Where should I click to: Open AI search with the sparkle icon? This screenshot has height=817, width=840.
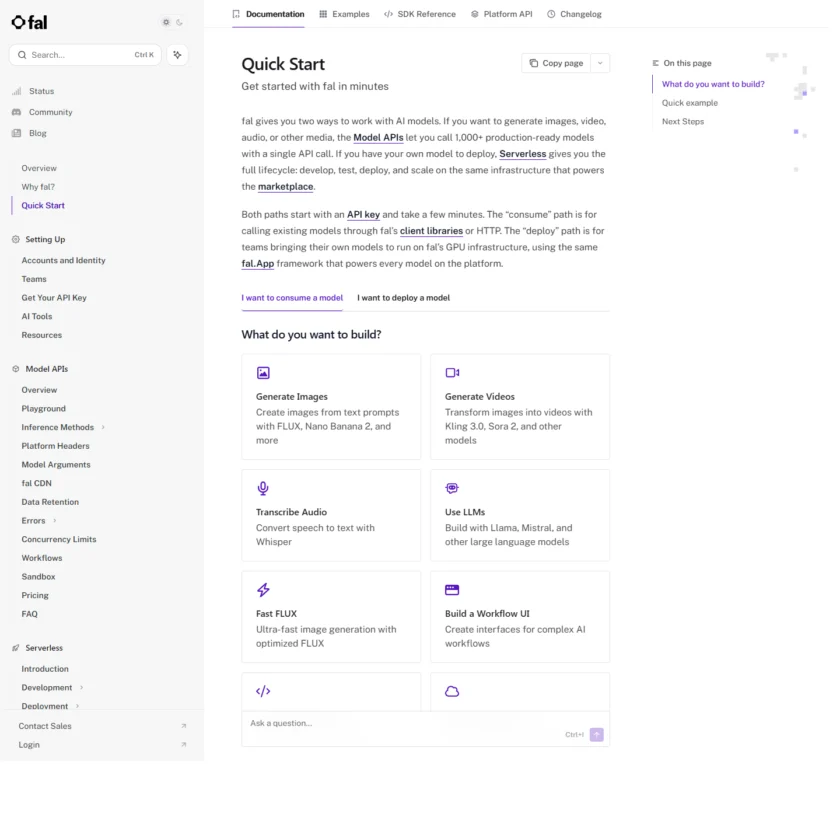(x=177, y=54)
